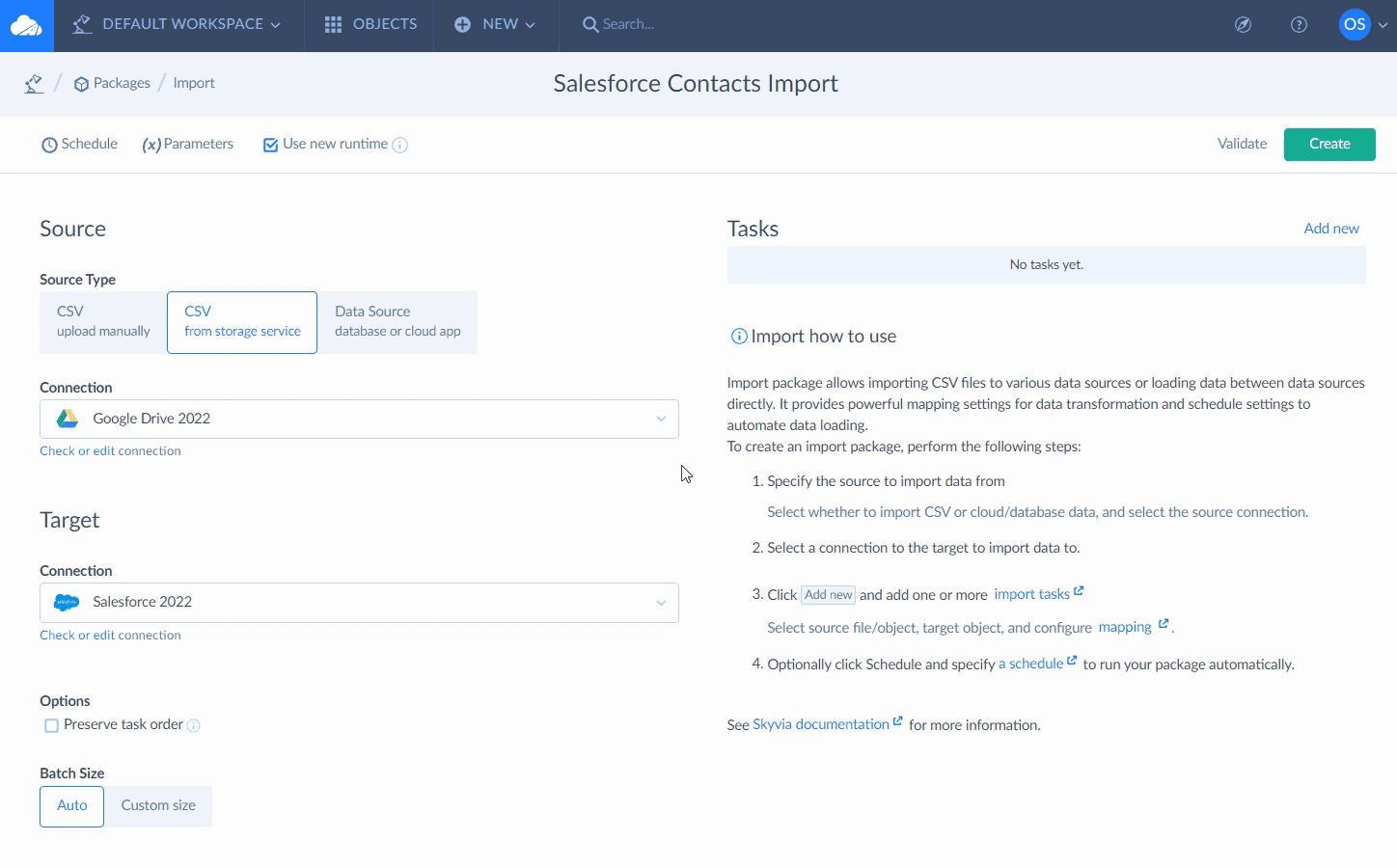Go to Packages breadcrumb

coord(122,83)
